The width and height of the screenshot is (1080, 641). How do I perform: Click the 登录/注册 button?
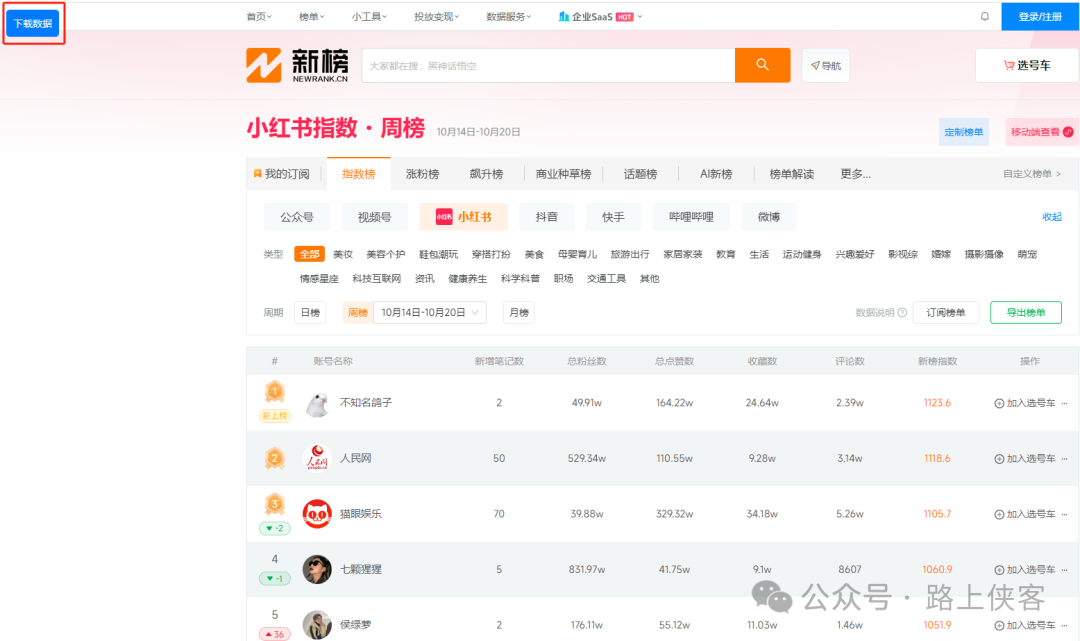1040,17
